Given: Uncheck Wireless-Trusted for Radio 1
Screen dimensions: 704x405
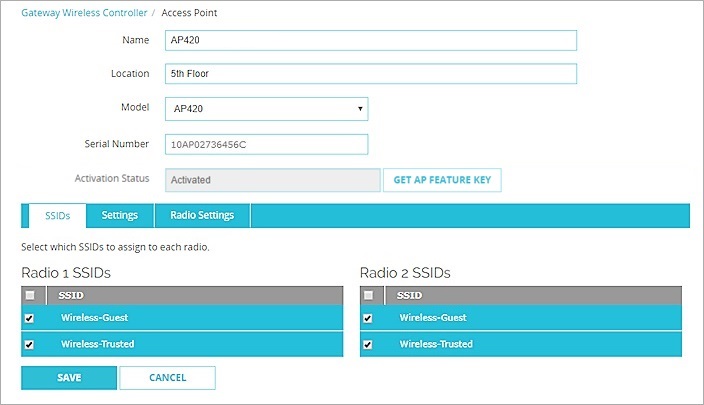Looking at the screenshot, I should click(x=29, y=344).
